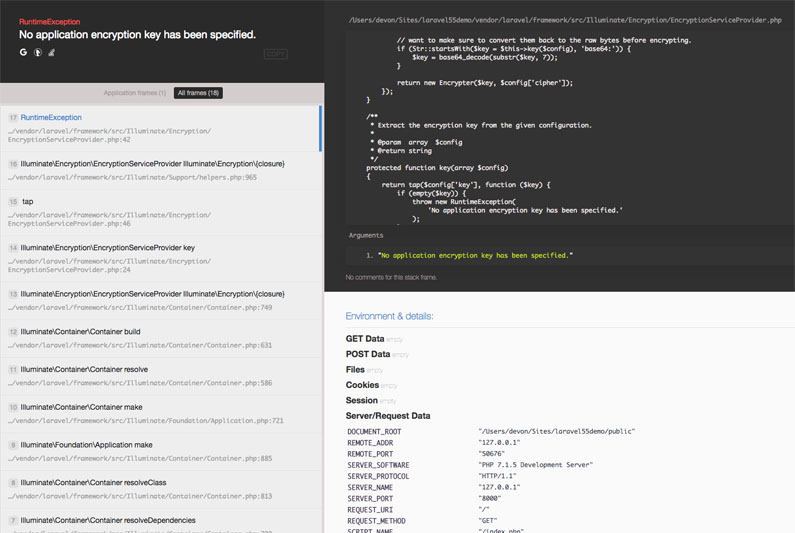Click 'No comments for this stack frame.' text
Screen dimensions: 795x533
click(391, 277)
